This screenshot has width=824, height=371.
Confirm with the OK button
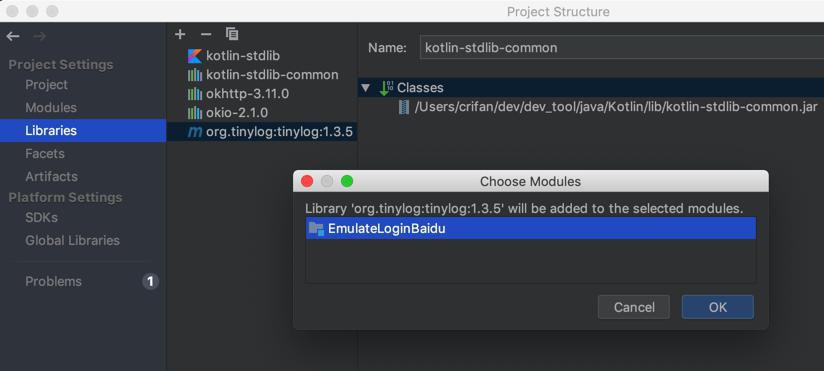[x=718, y=307]
